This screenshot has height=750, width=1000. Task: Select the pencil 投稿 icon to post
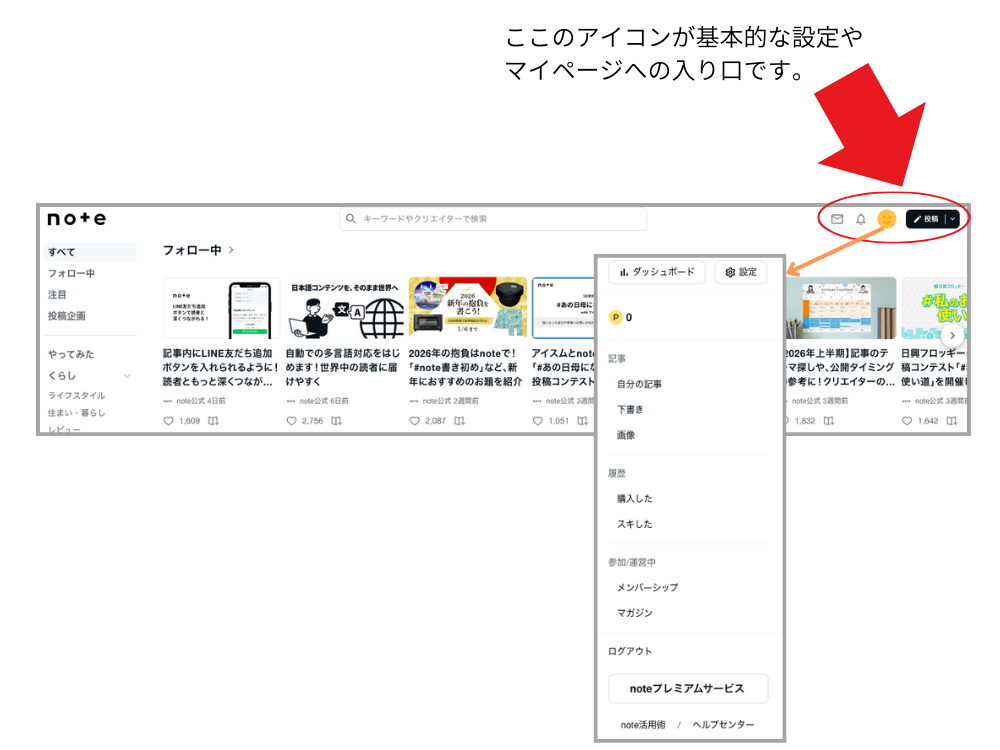click(x=918, y=218)
